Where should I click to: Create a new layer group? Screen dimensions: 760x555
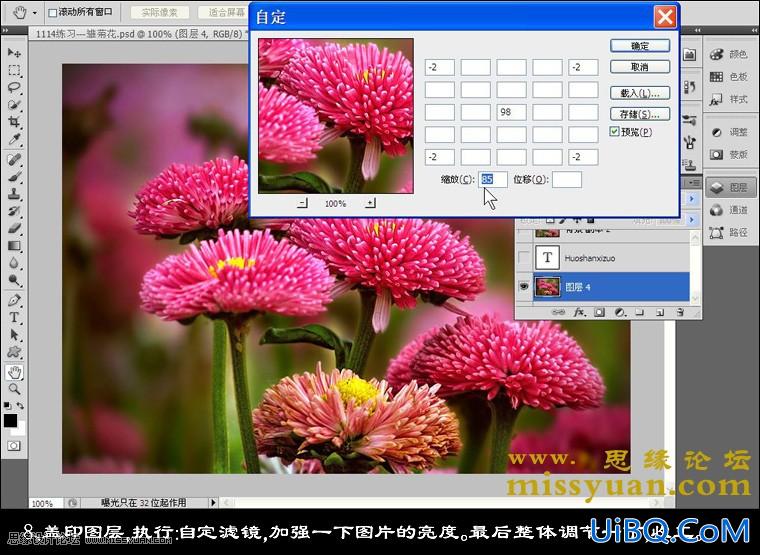(639, 313)
